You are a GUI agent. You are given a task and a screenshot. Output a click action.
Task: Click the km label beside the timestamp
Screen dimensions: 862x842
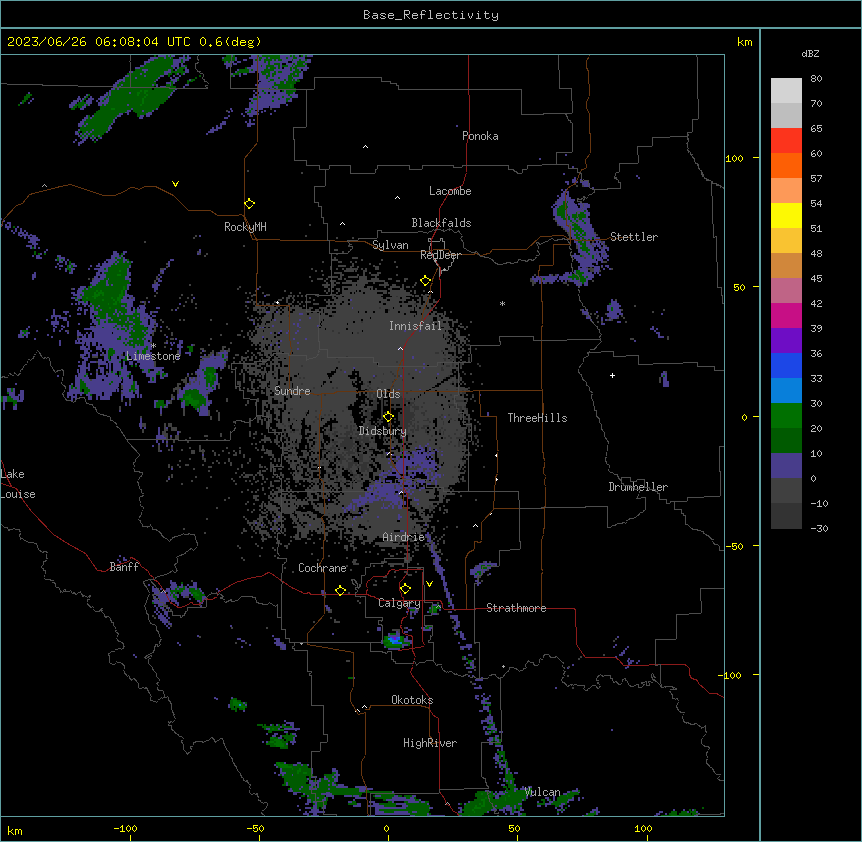pyautogui.click(x=744, y=42)
